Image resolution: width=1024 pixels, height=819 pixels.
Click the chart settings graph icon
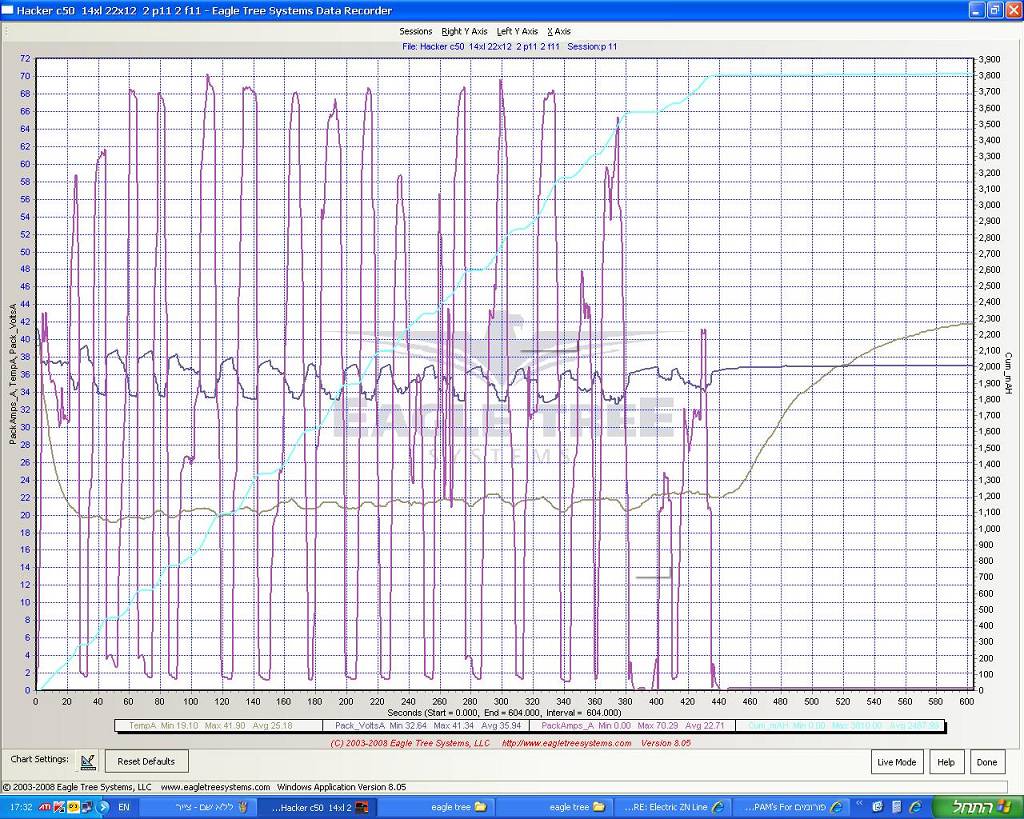pos(88,761)
